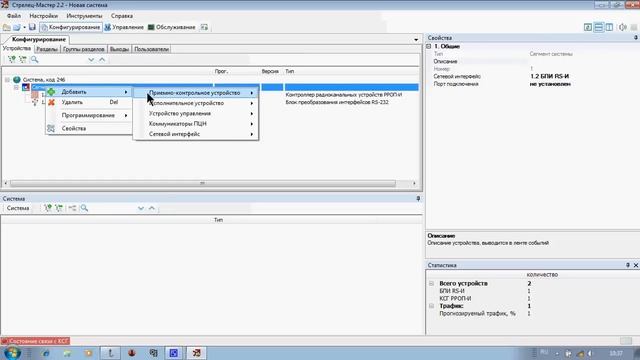Click the down chevron in Система panel toolbar

pyautogui.click(x=141, y=208)
